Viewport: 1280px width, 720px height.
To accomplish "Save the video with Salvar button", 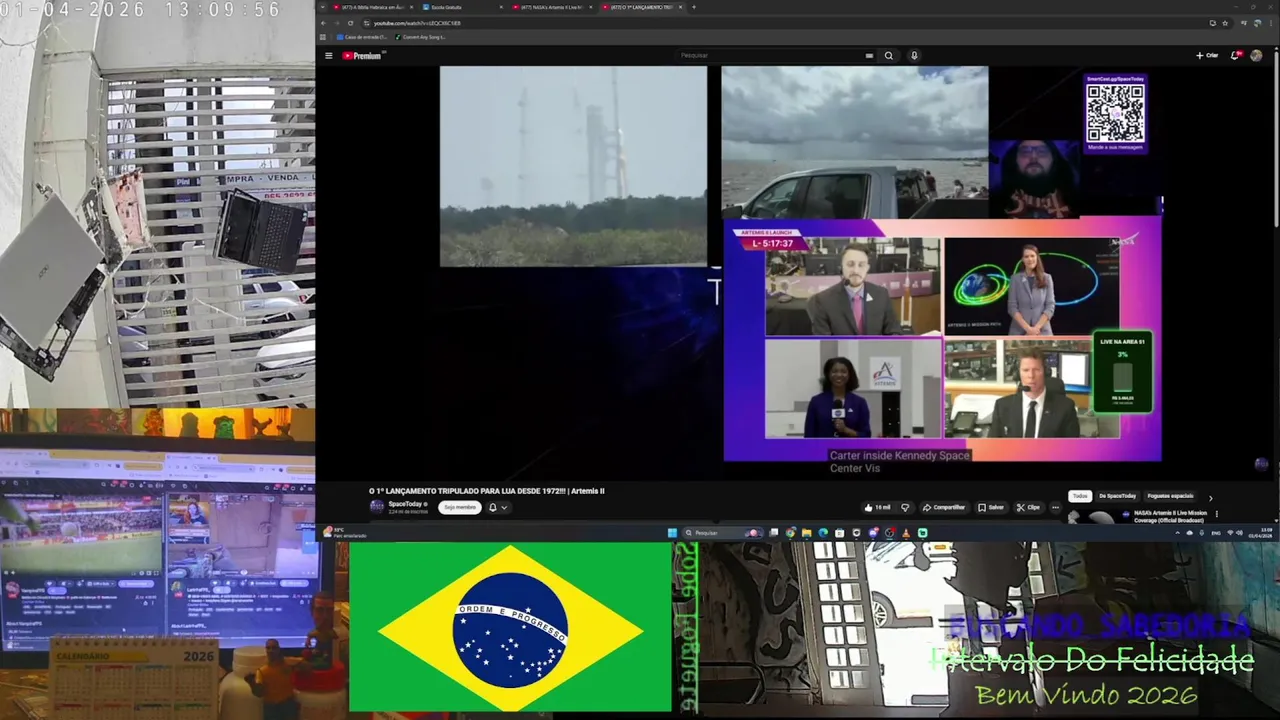I will coord(991,507).
